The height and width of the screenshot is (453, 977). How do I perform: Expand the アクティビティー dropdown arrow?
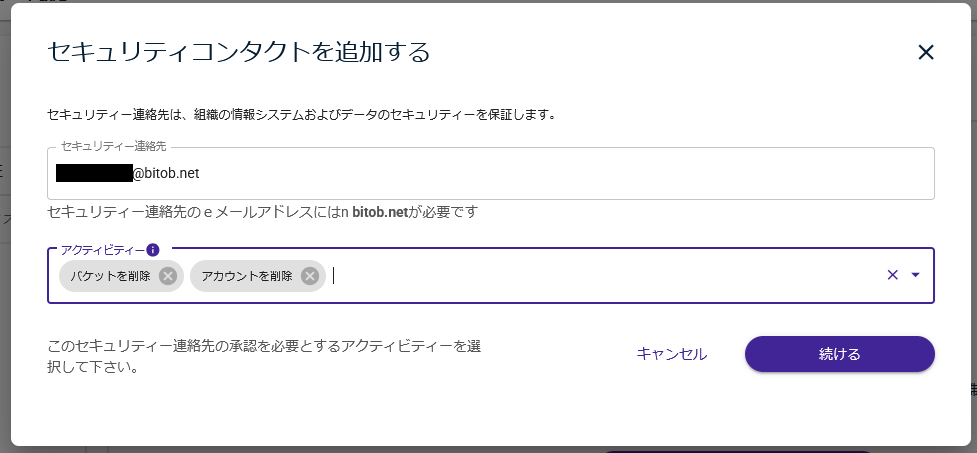pos(915,275)
